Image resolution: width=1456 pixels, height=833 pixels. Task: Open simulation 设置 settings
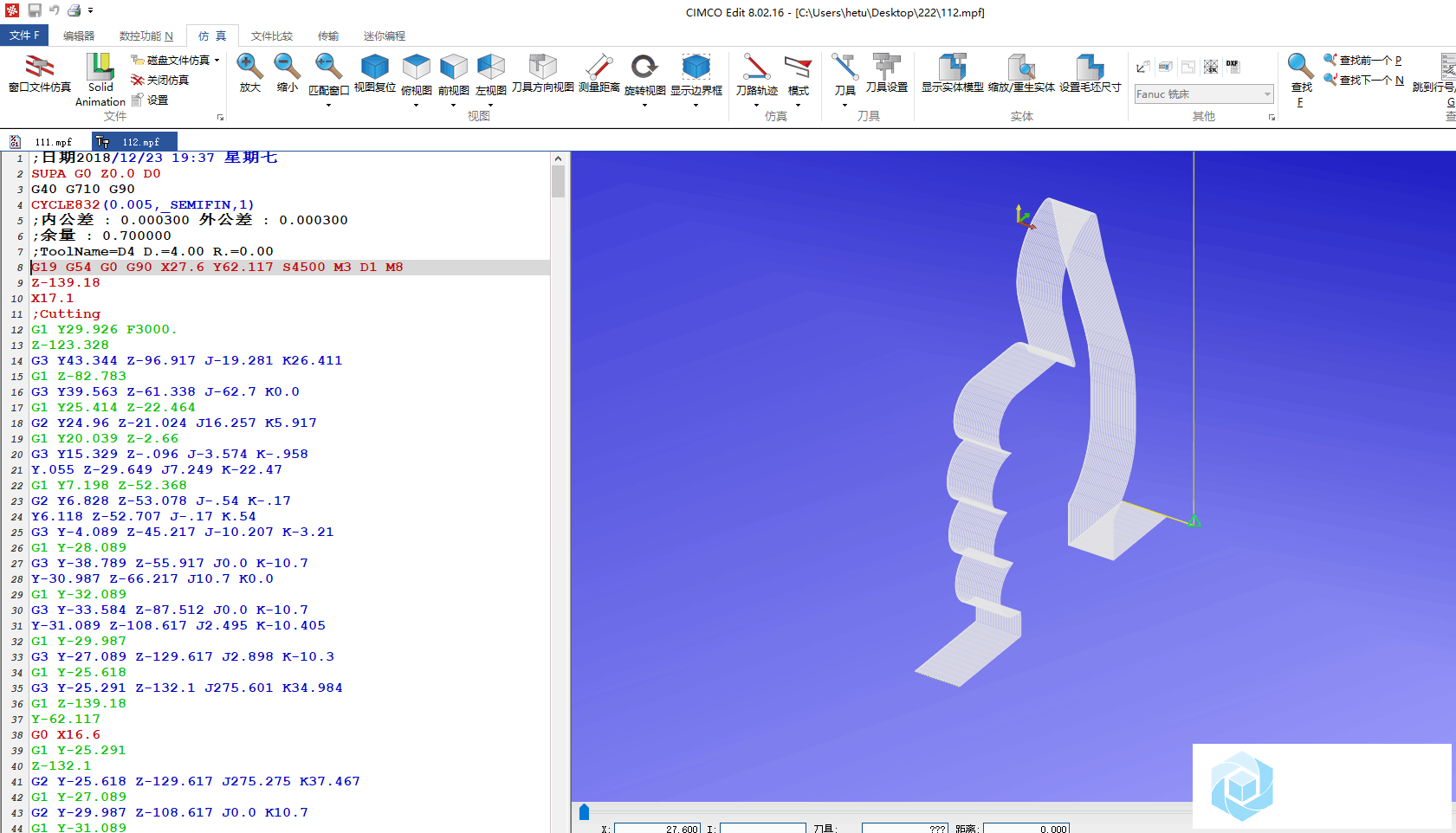click(x=150, y=100)
